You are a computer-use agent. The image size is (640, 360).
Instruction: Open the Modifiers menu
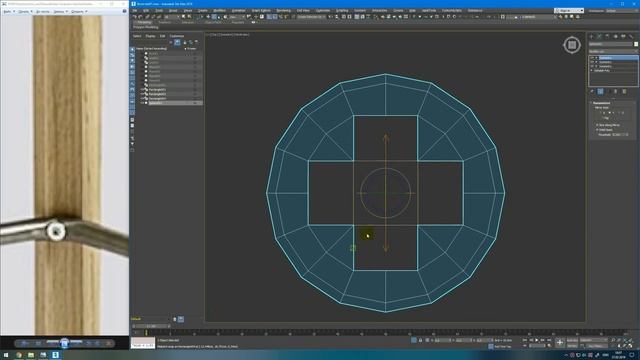(220, 11)
